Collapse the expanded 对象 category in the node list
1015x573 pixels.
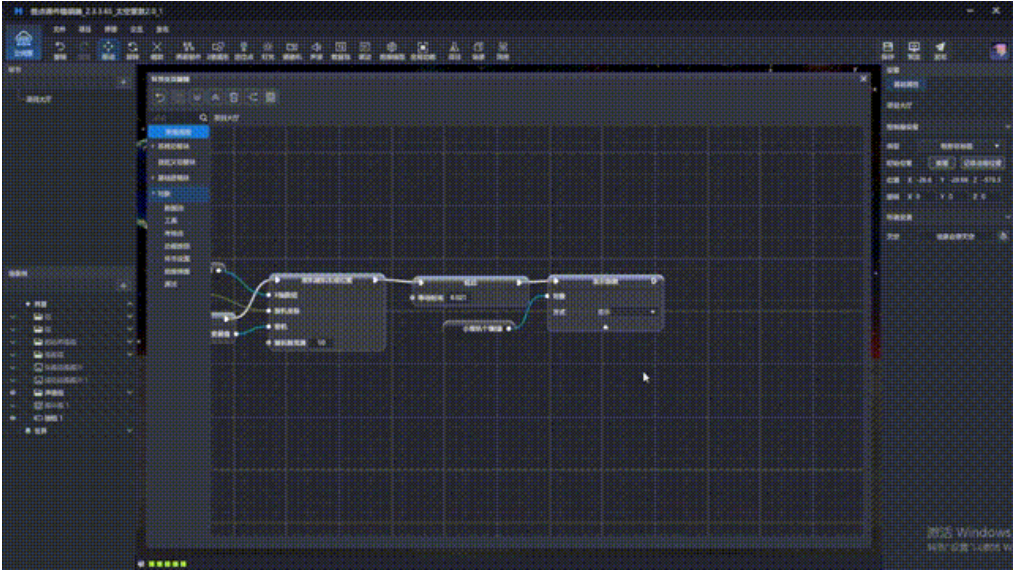click(x=152, y=193)
